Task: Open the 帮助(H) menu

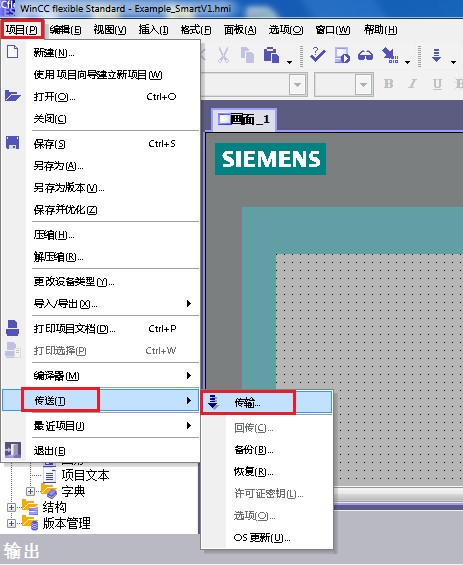Action: pos(380,30)
